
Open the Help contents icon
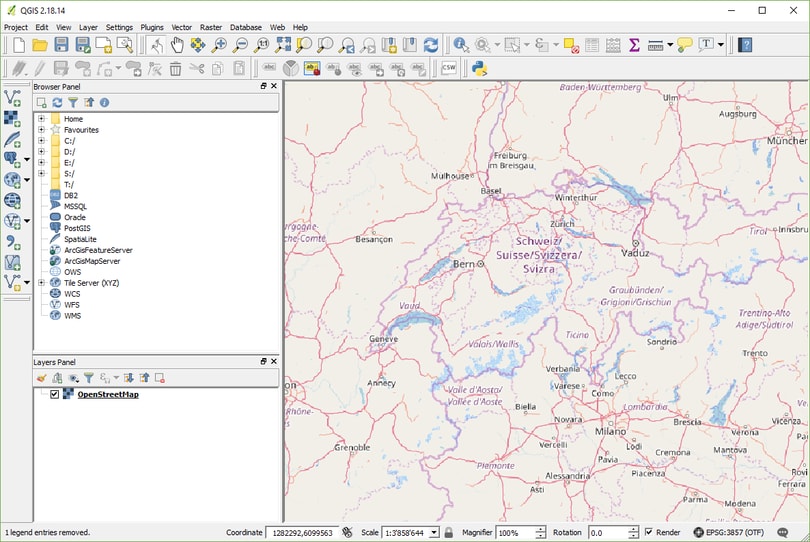[x=745, y=45]
